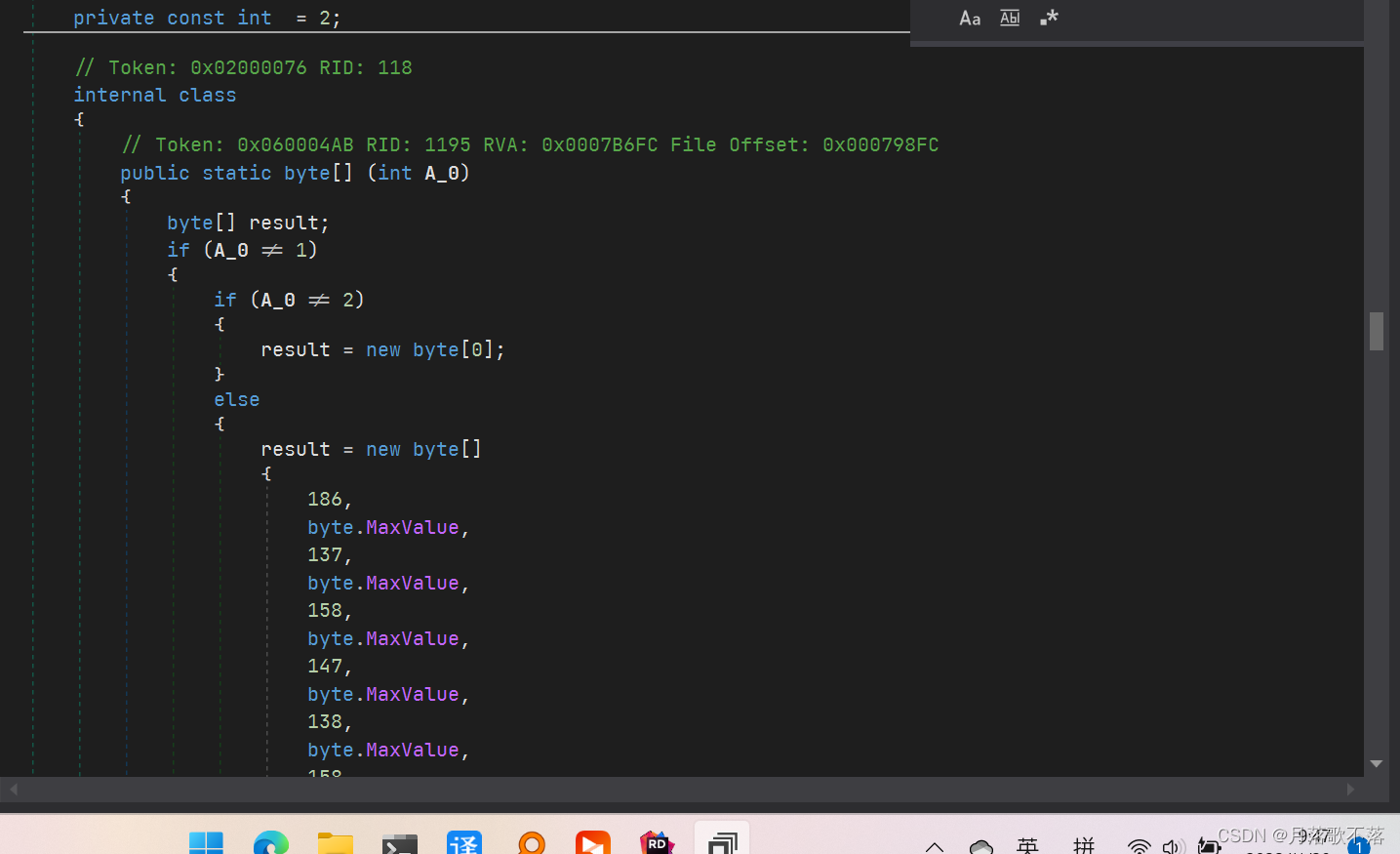1400x854 pixels.
Task: Click the 'result = new byte[0];' statement
Action: tap(382, 349)
